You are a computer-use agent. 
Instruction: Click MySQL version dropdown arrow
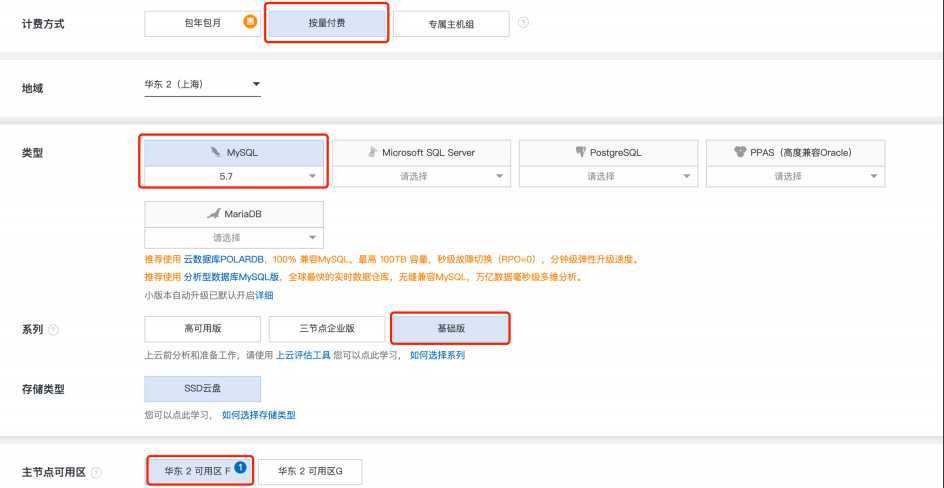point(312,176)
